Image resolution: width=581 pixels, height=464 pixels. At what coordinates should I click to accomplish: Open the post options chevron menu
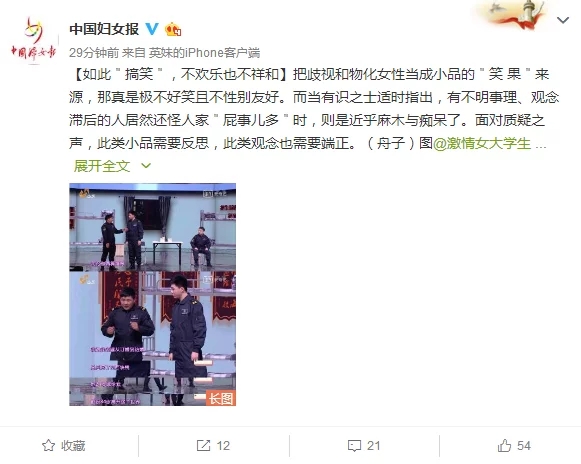(563, 20)
